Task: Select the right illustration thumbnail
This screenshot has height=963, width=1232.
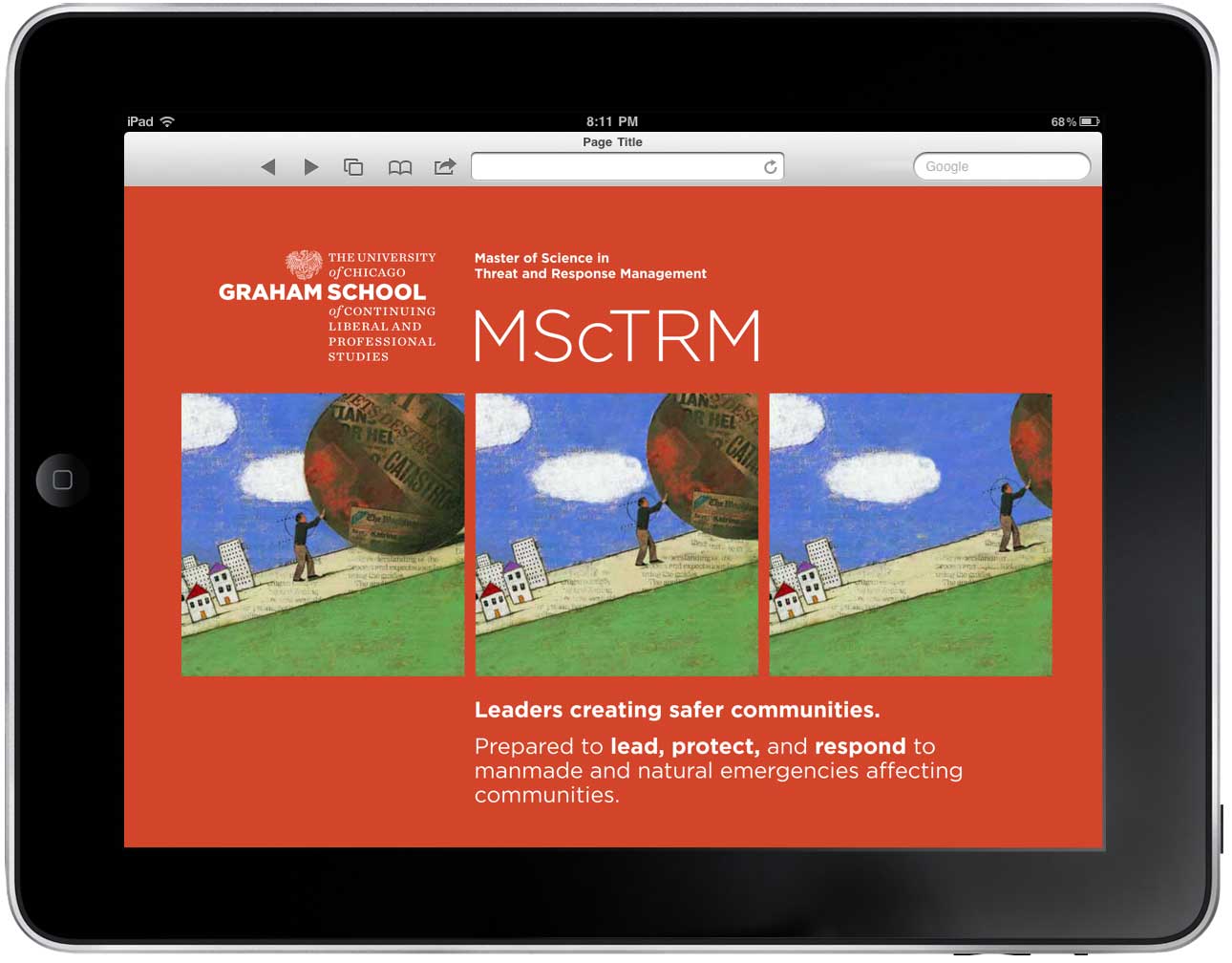Action: point(910,534)
